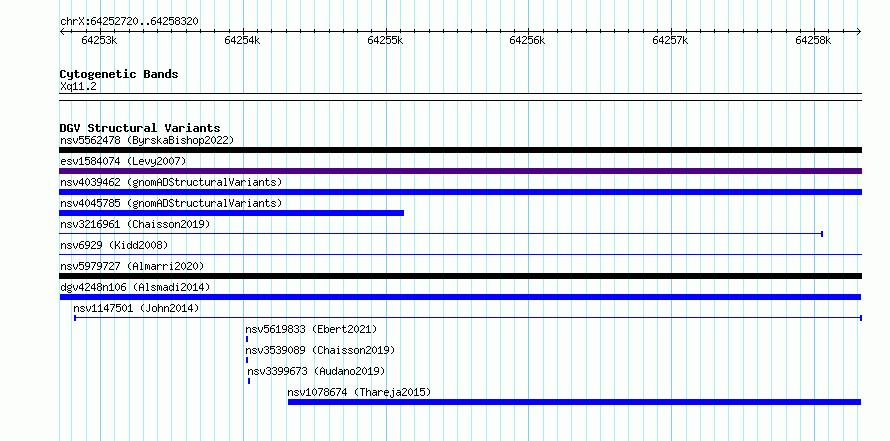Select the black bar under nsv5562478
The image size is (890, 441).
coord(460,150)
